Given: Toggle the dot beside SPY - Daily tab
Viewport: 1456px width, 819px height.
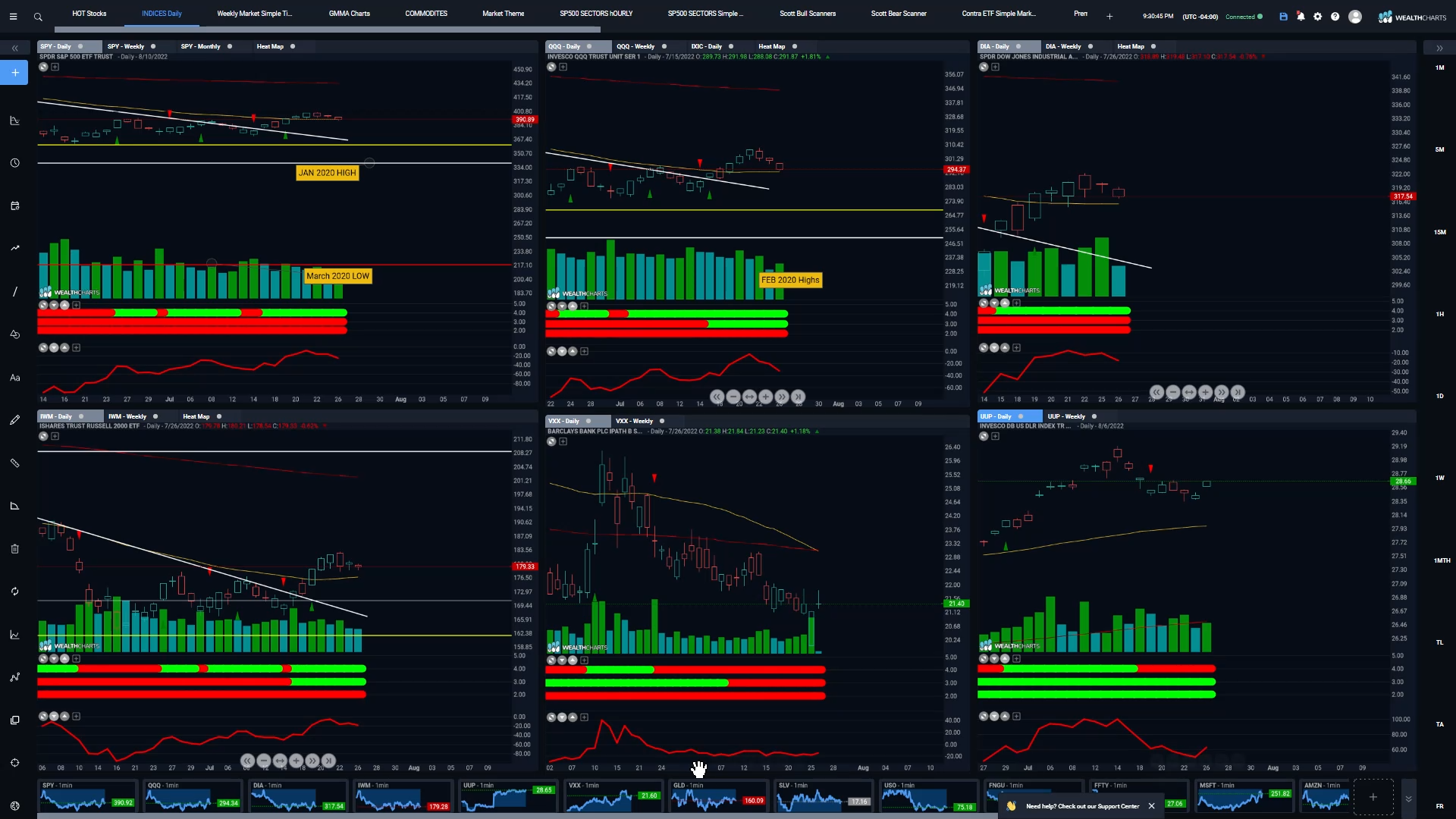Looking at the screenshot, I should pyautogui.click(x=80, y=46).
